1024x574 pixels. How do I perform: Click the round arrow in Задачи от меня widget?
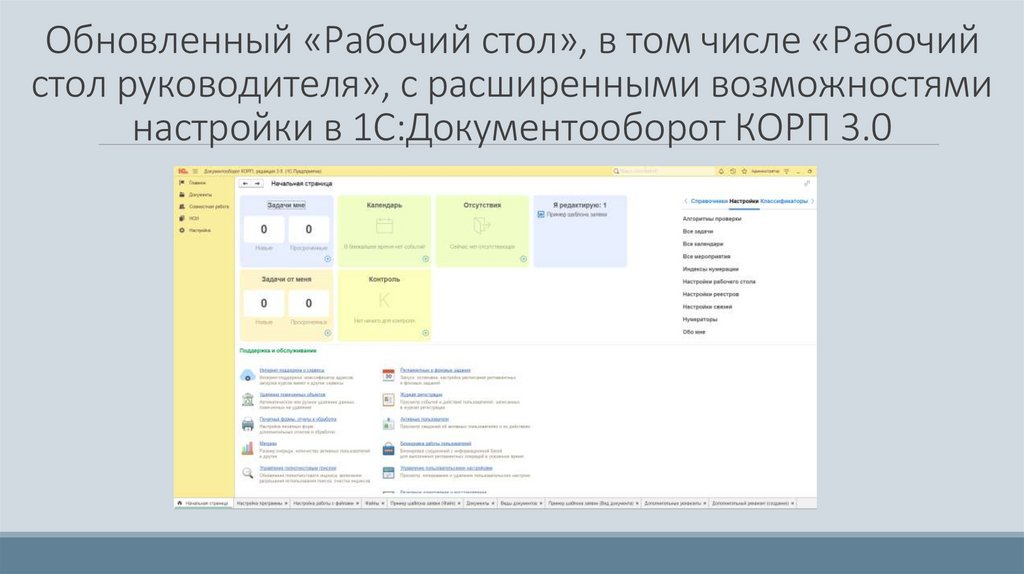pyautogui.click(x=328, y=333)
